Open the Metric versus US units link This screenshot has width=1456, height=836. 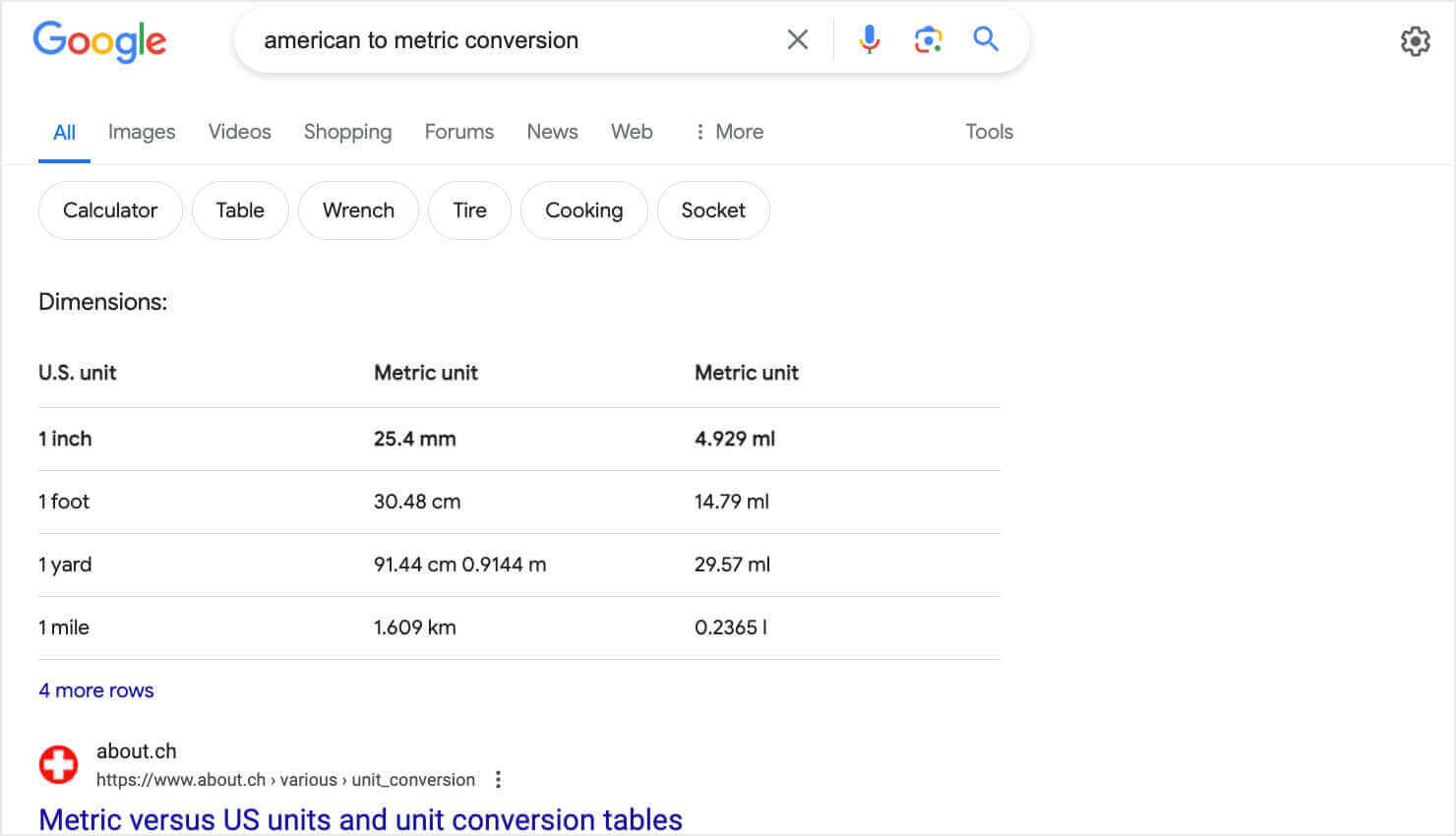[x=360, y=819]
